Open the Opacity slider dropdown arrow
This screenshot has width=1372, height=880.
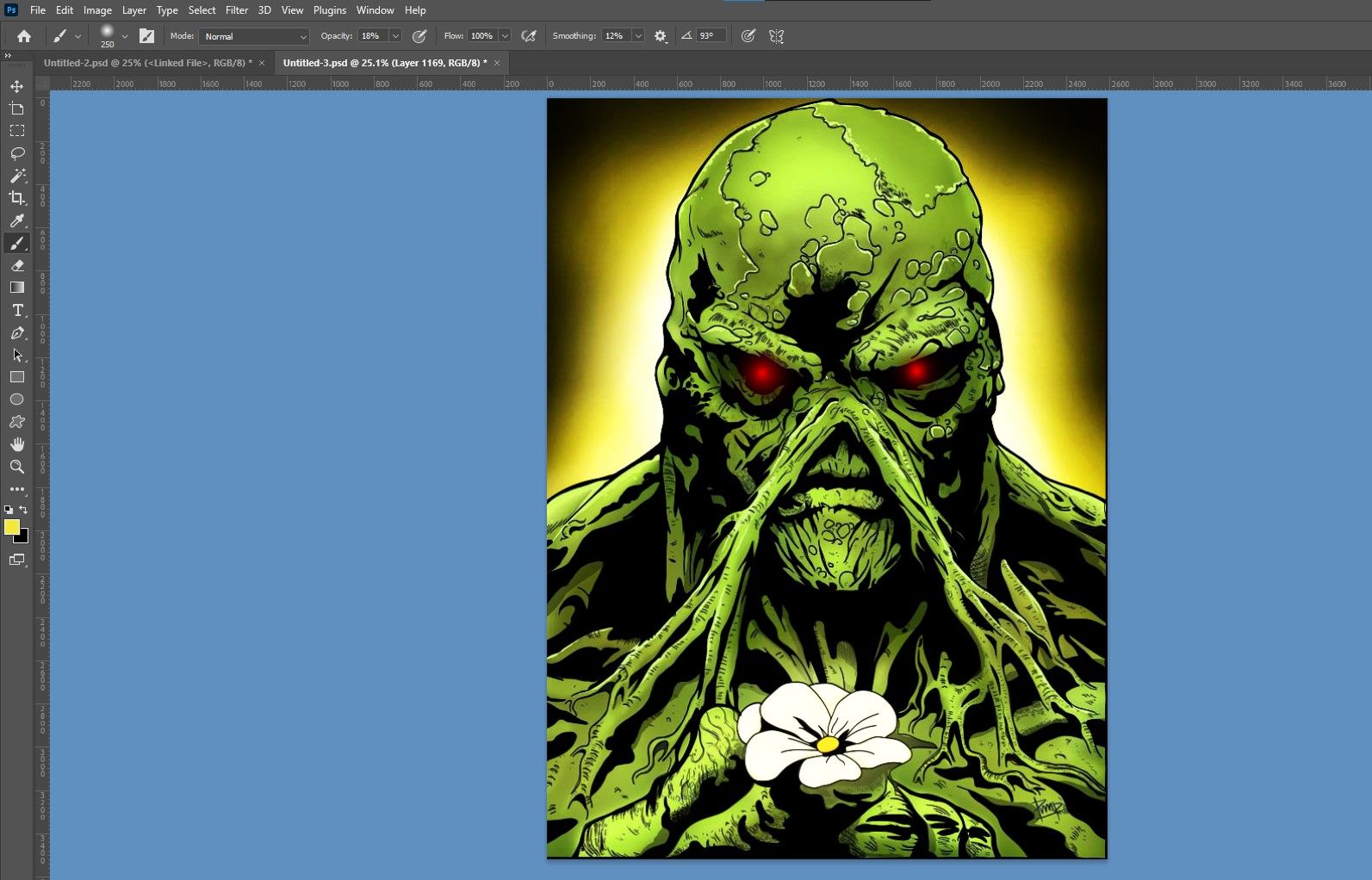coord(395,36)
